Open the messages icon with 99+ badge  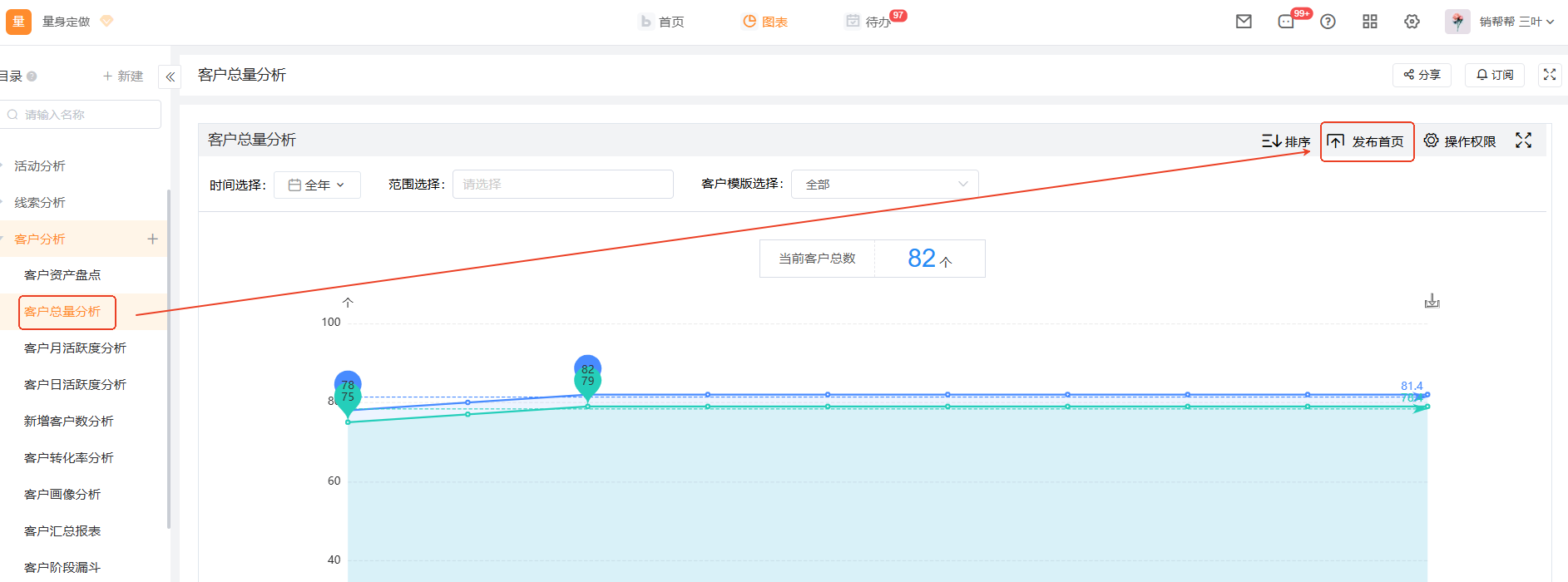pyautogui.click(x=1286, y=22)
